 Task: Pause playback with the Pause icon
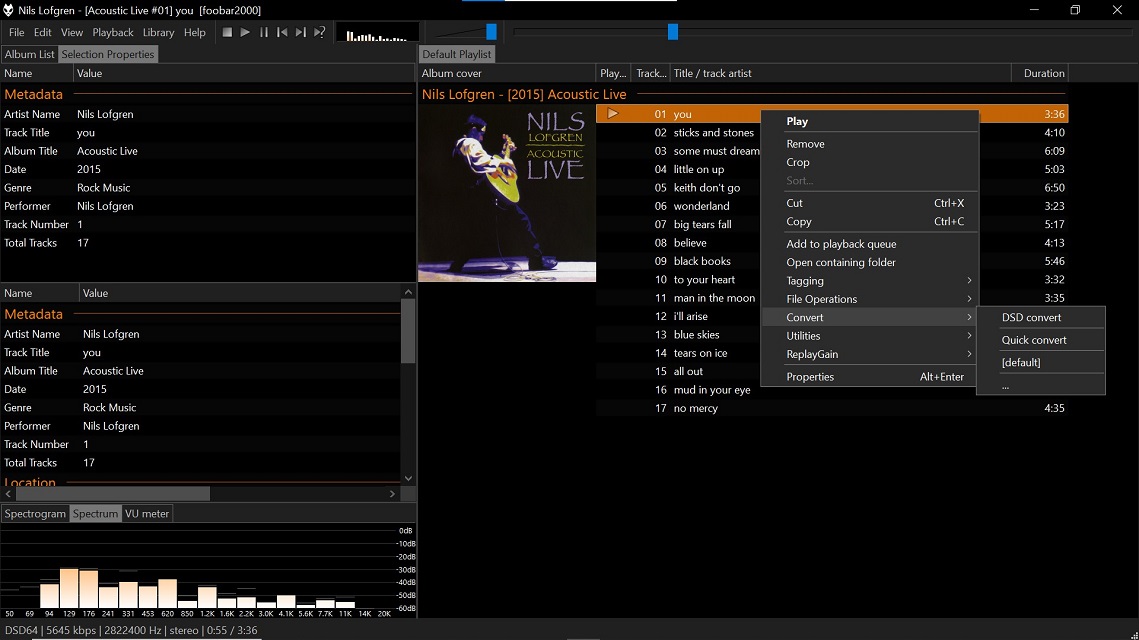click(x=264, y=32)
